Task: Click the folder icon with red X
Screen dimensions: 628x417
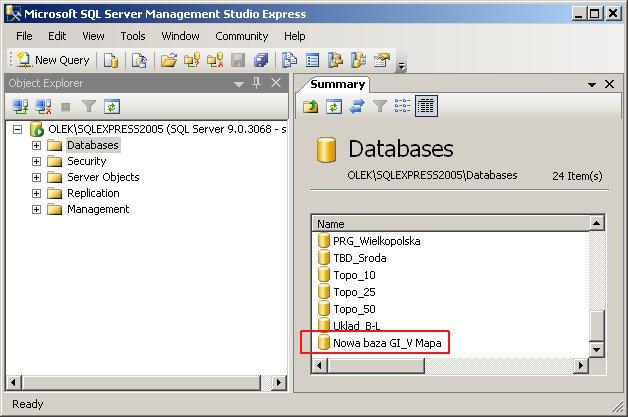Action: [215, 60]
